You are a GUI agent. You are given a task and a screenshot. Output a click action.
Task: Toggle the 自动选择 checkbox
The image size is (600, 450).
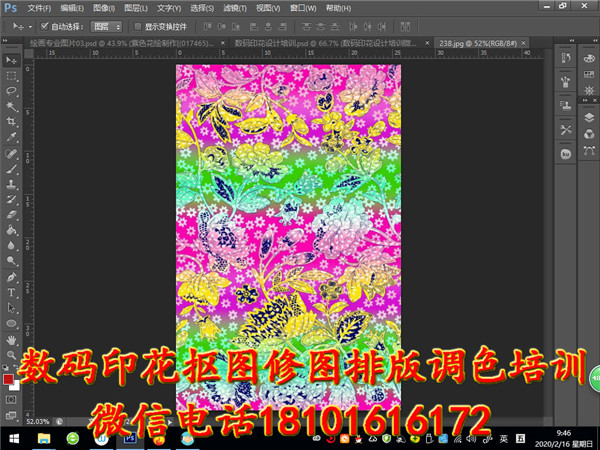coord(45,26)
